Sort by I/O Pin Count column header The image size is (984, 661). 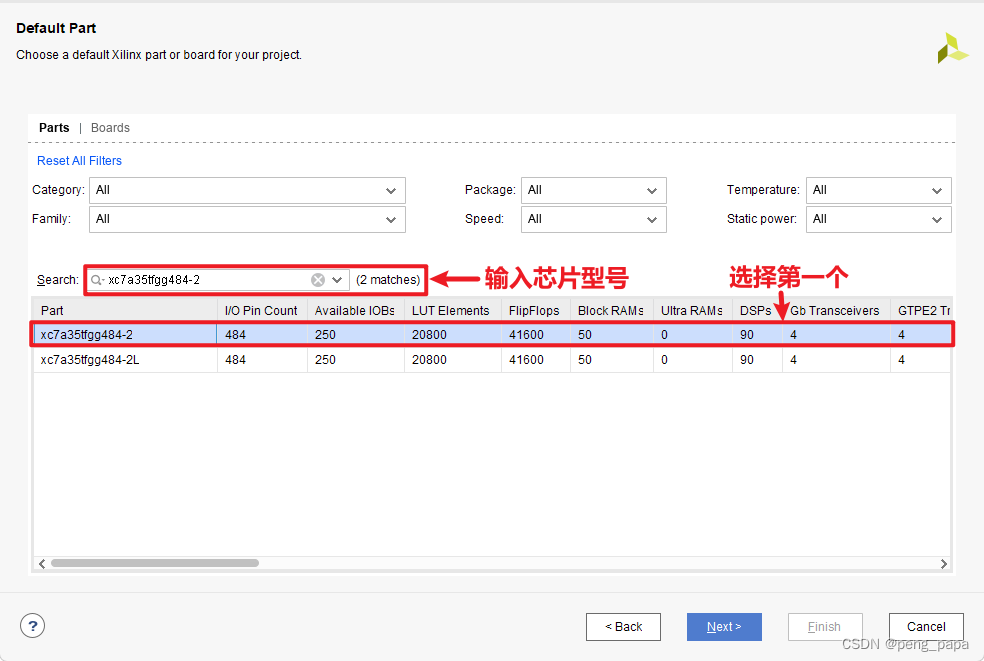click(262, 311)
